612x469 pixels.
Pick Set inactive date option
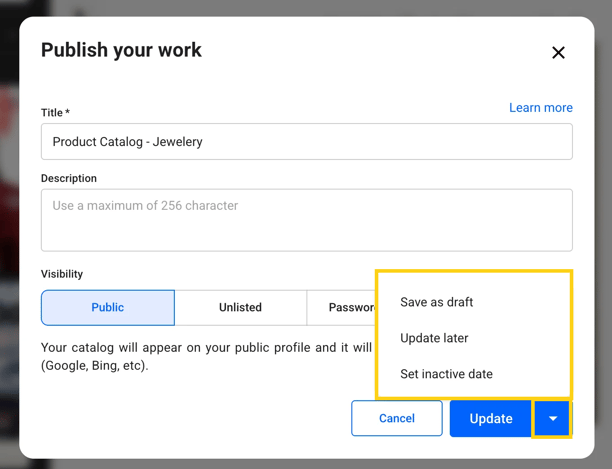(446, 374)
